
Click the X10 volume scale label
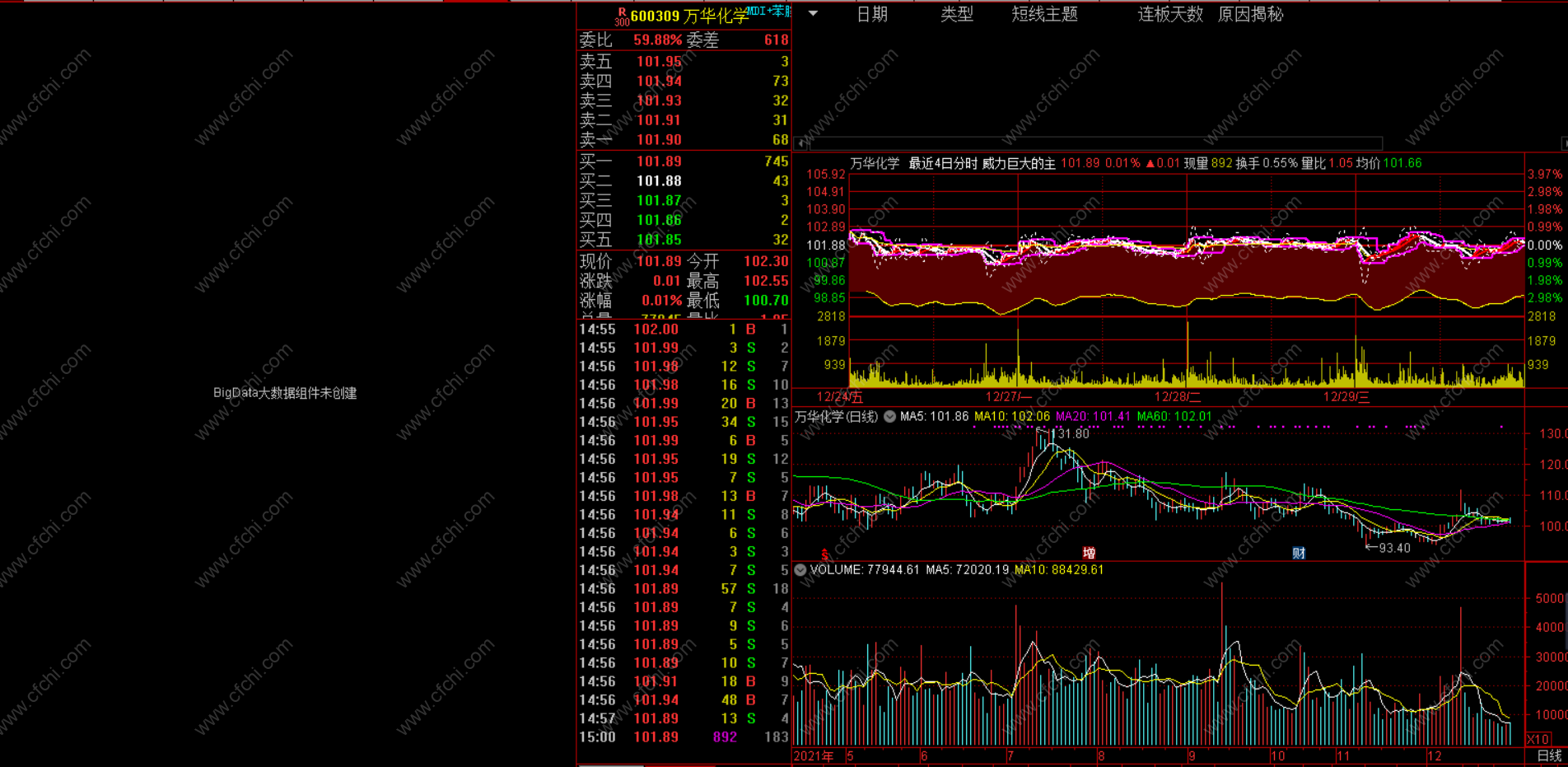(x=1538, y=739)
